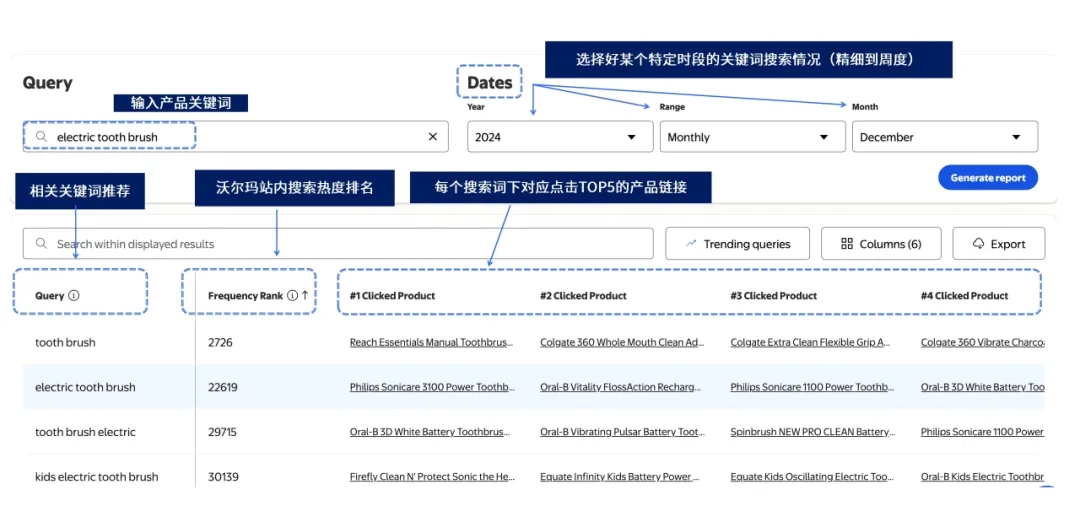The height and width of the screenshot is (506, 1080).
Task: Click frequency rank value 29715
Action: [222, 432]
